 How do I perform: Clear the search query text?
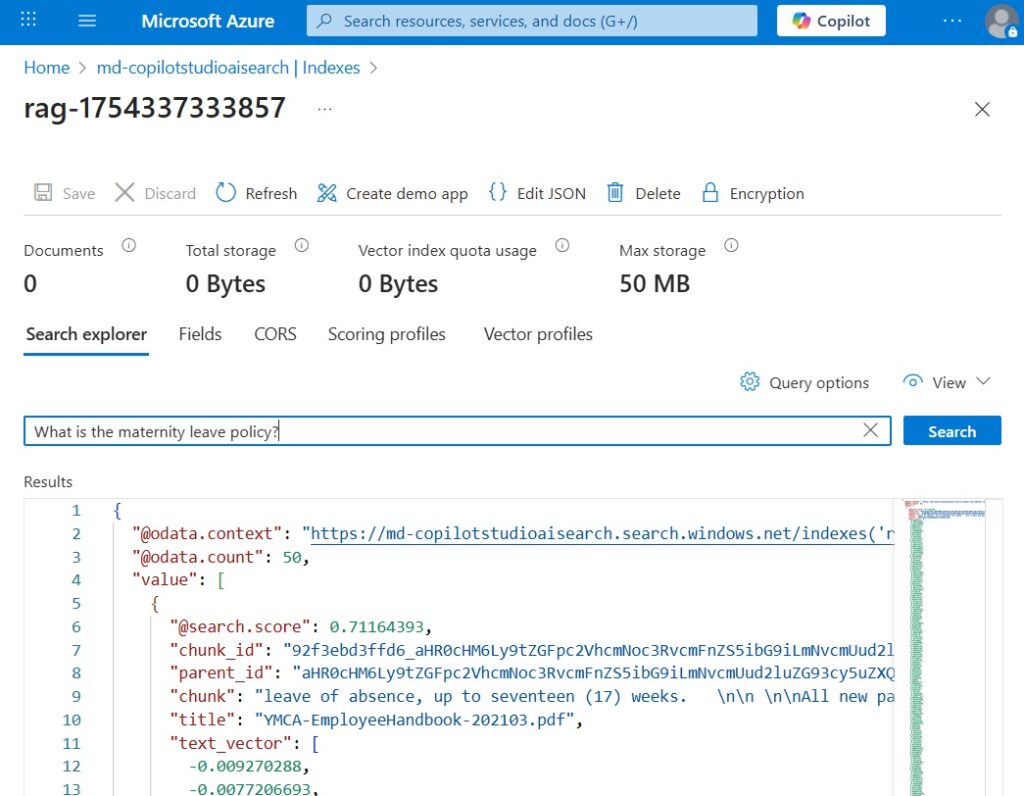click(871, 430)
